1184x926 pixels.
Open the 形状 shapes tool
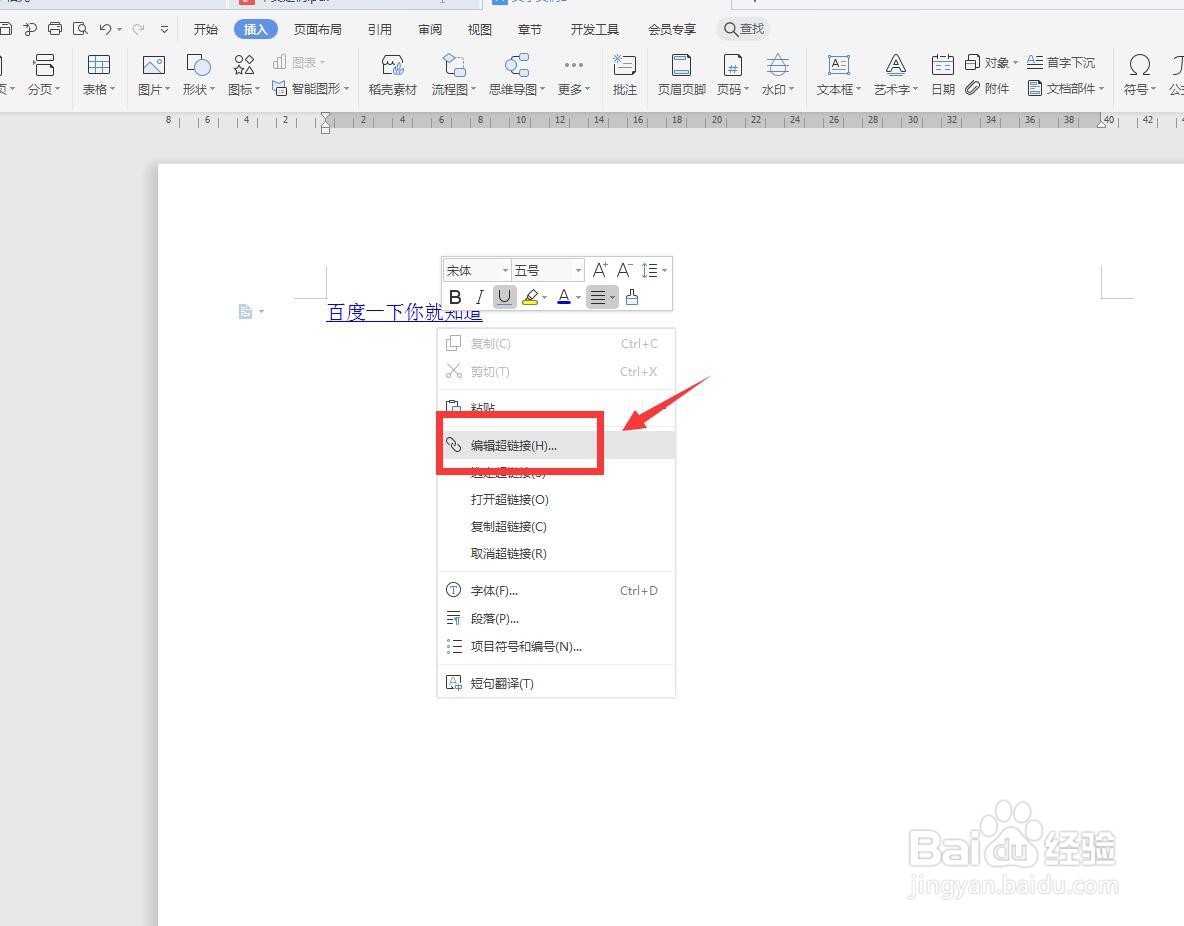199,74
